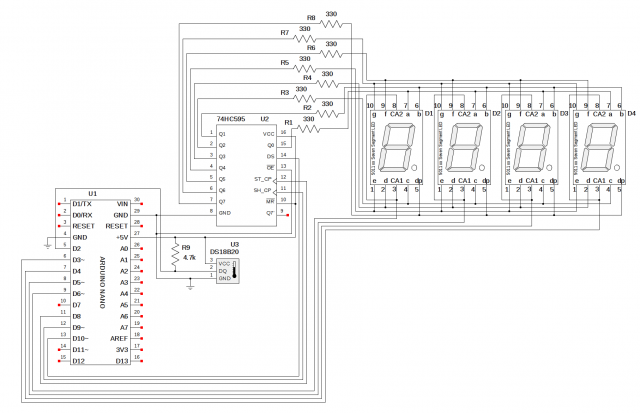Click the thermometer icon inside the DS18B20
Viewport: 640px width, 413px height.
coord(234,271)
